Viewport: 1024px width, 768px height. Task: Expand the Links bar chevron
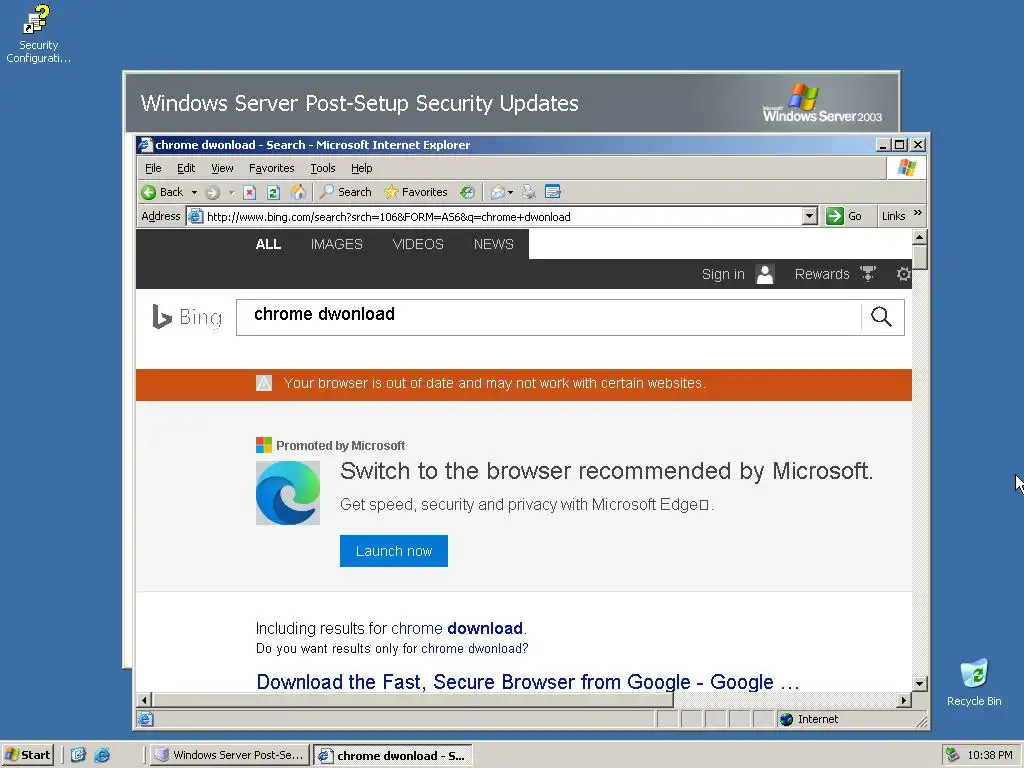coord(918,214)
